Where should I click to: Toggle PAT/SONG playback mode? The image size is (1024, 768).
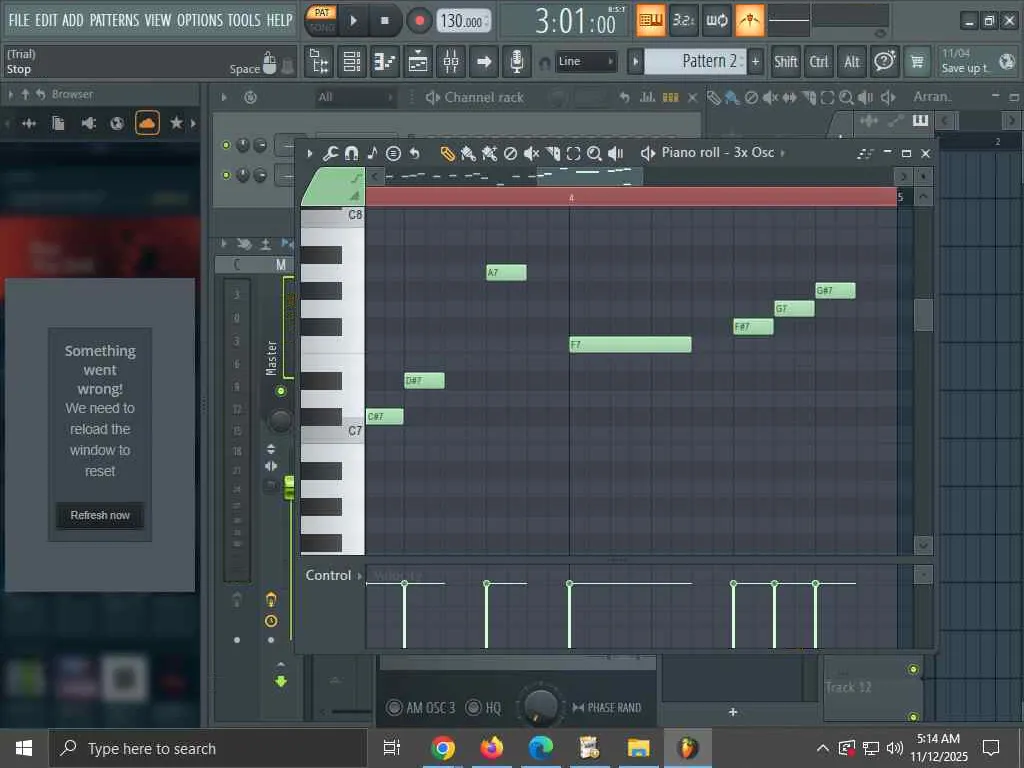[x=321, y=20]
